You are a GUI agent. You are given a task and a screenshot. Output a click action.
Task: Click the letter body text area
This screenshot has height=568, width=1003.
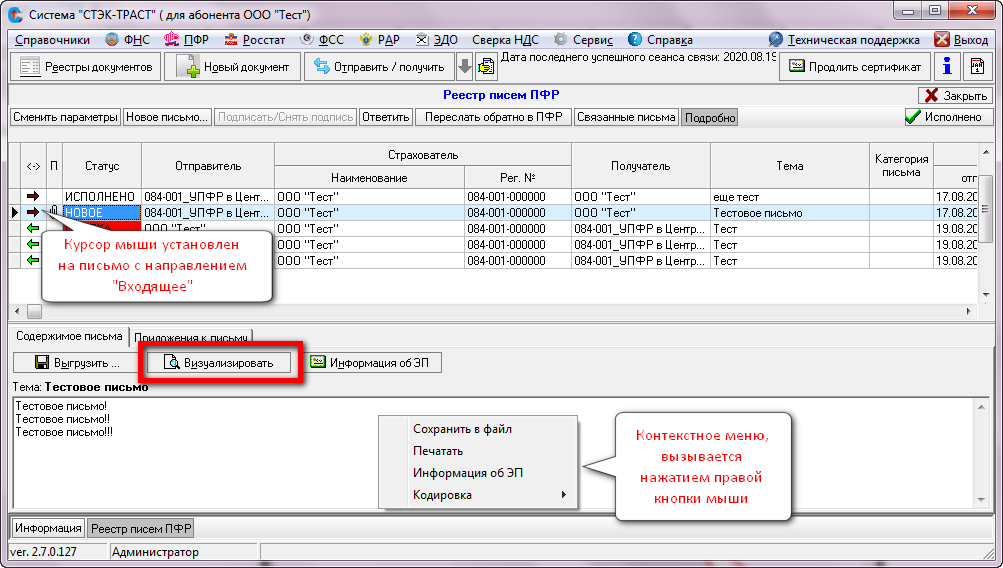tap(493, 453)
